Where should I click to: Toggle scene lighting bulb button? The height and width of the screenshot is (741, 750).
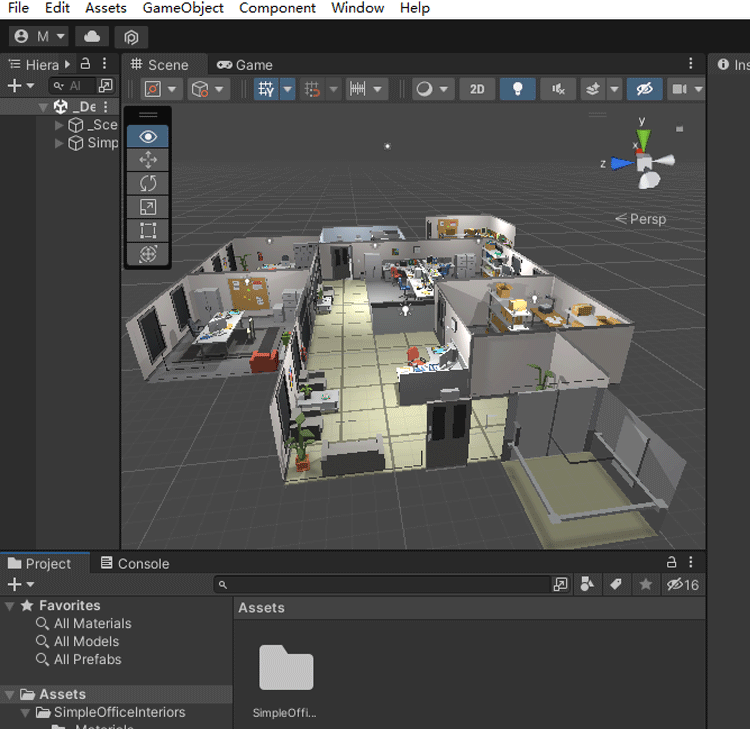tap(517, 89)
